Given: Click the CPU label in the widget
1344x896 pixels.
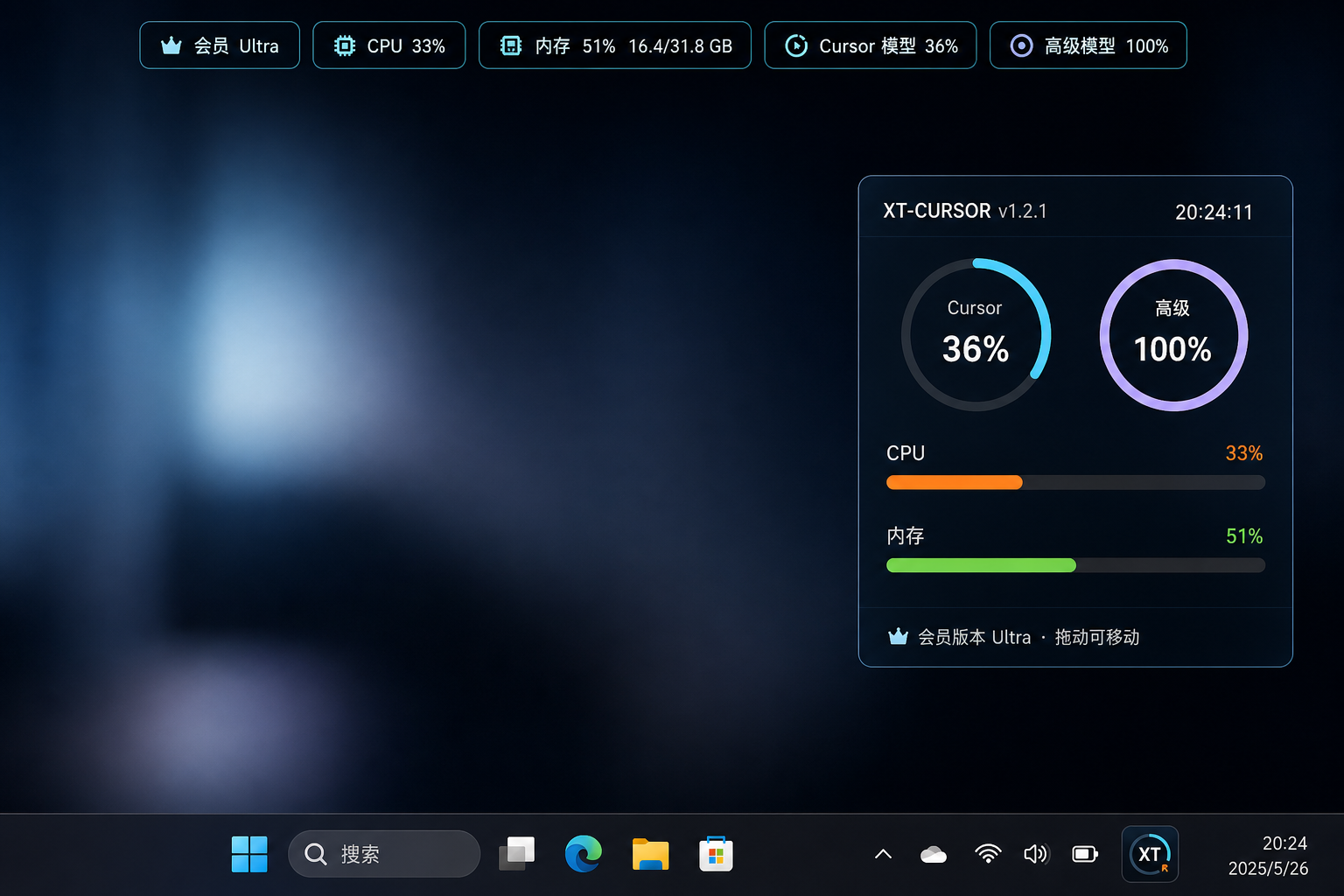Looking at the screenshot, I should [906, 453].
